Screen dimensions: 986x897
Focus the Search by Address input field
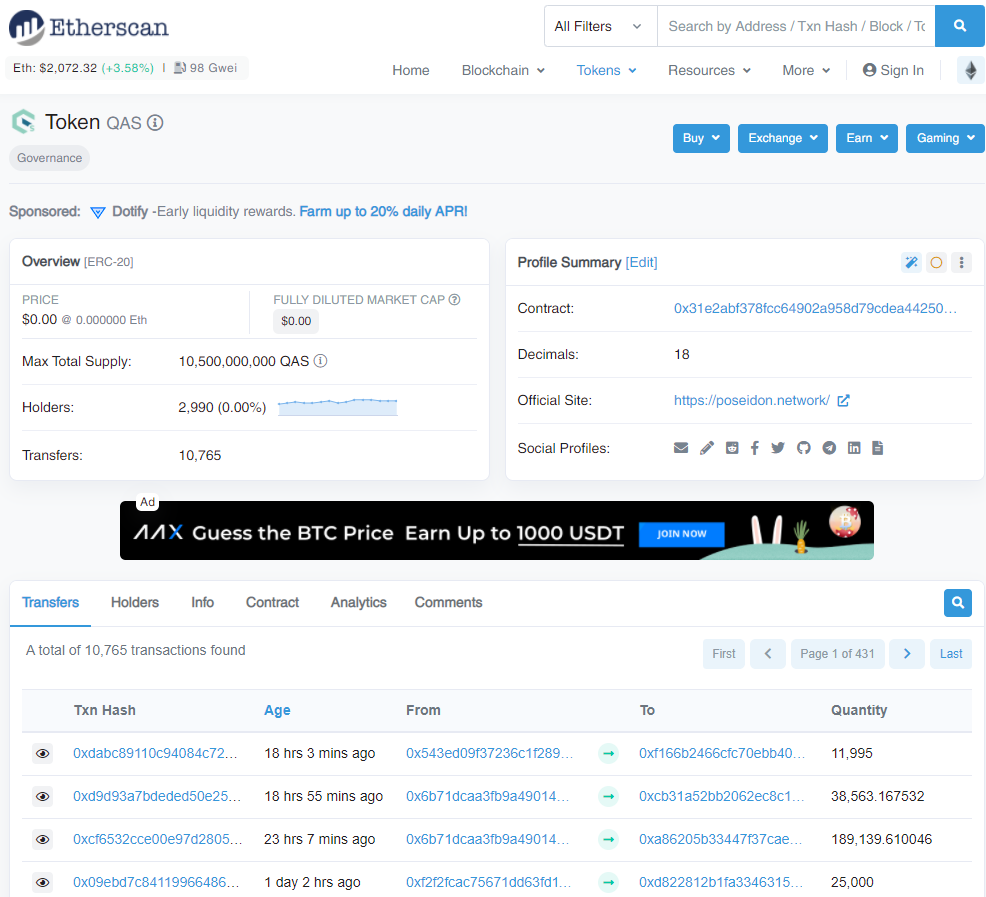(x=796, y=26)
